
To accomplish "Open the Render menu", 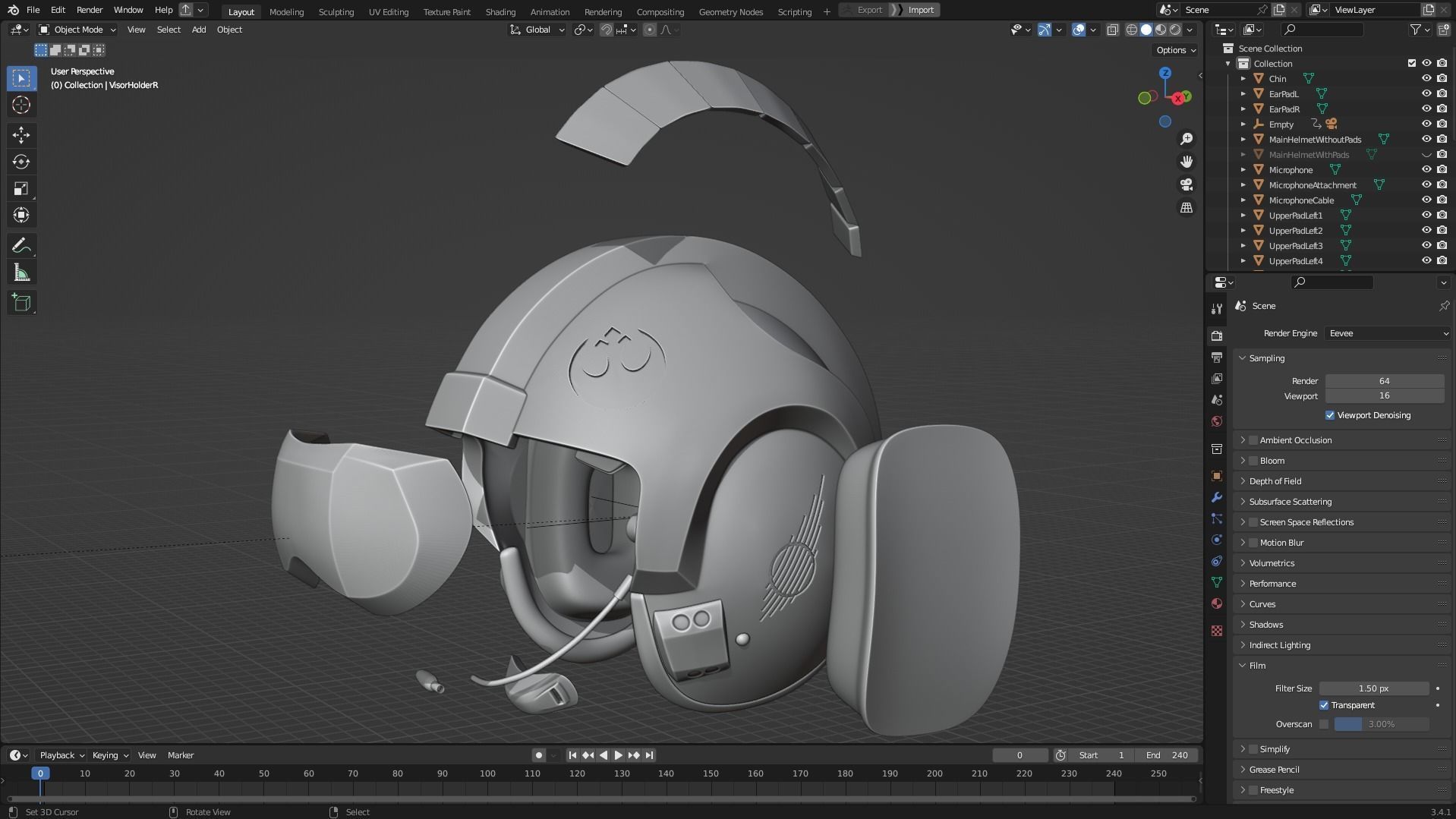I will (x=90, y=10).
